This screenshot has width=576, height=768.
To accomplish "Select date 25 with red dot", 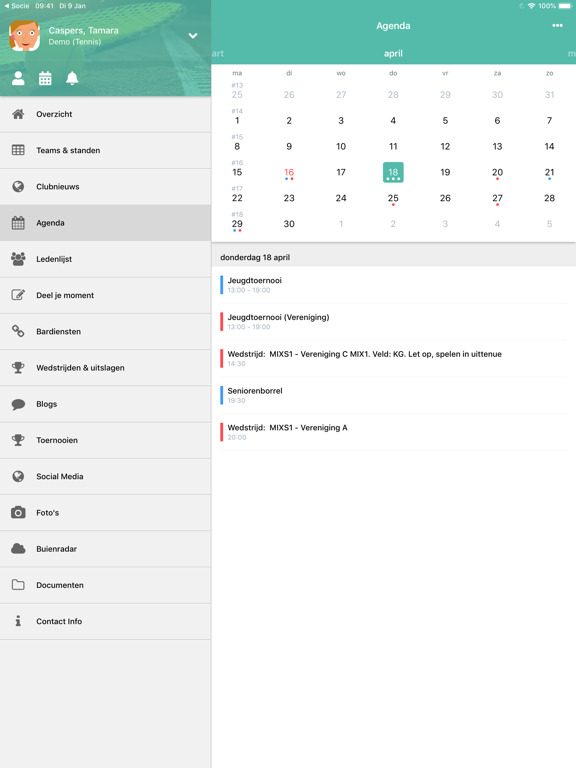I will click(x=393, y=198).
